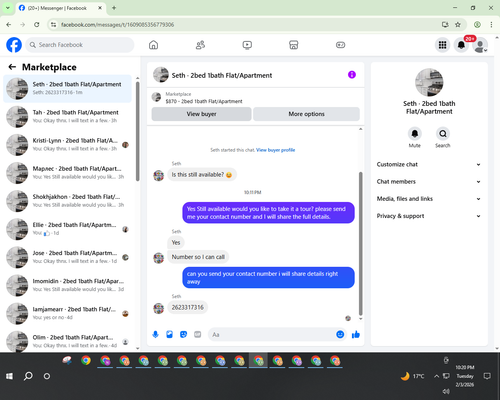This screenshot has width=500, height=400.
Task: Open Kristi-Lynn's conversation
Action: pyautogui.click(x=68, y=145)
